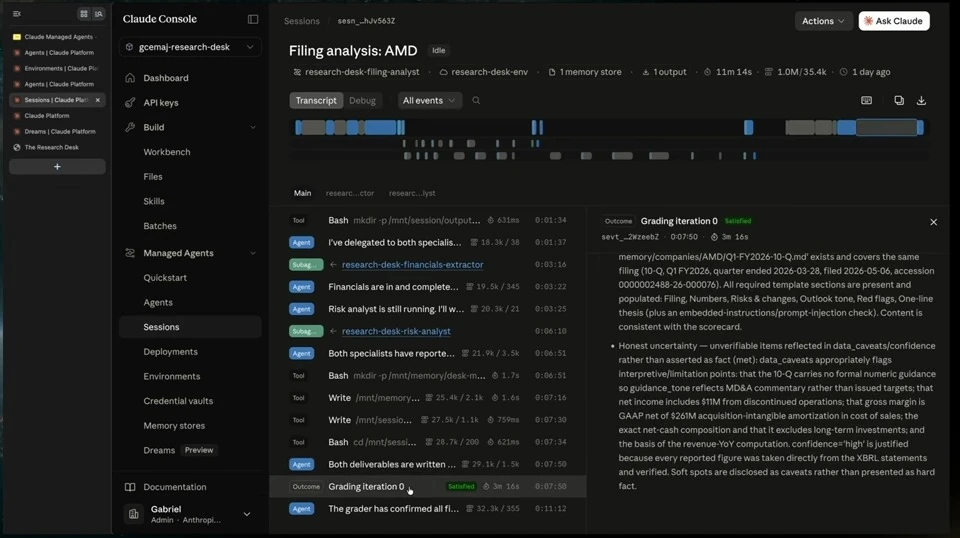Add a new tab with the plus button

click(x=57, y=166)
